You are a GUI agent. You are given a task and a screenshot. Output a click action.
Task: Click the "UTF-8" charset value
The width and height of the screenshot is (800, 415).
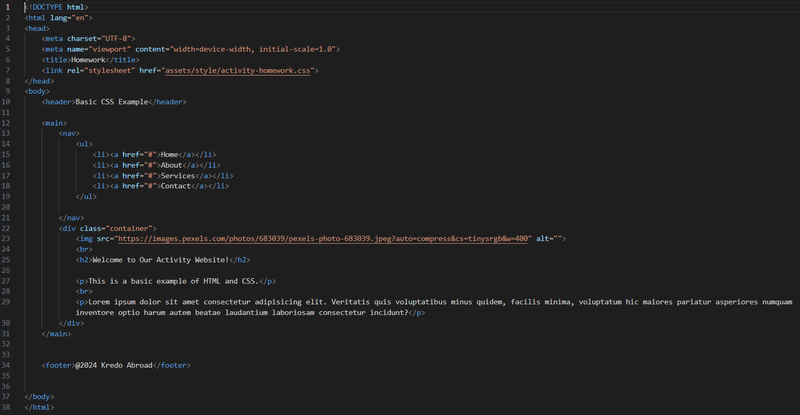[116, 38]
